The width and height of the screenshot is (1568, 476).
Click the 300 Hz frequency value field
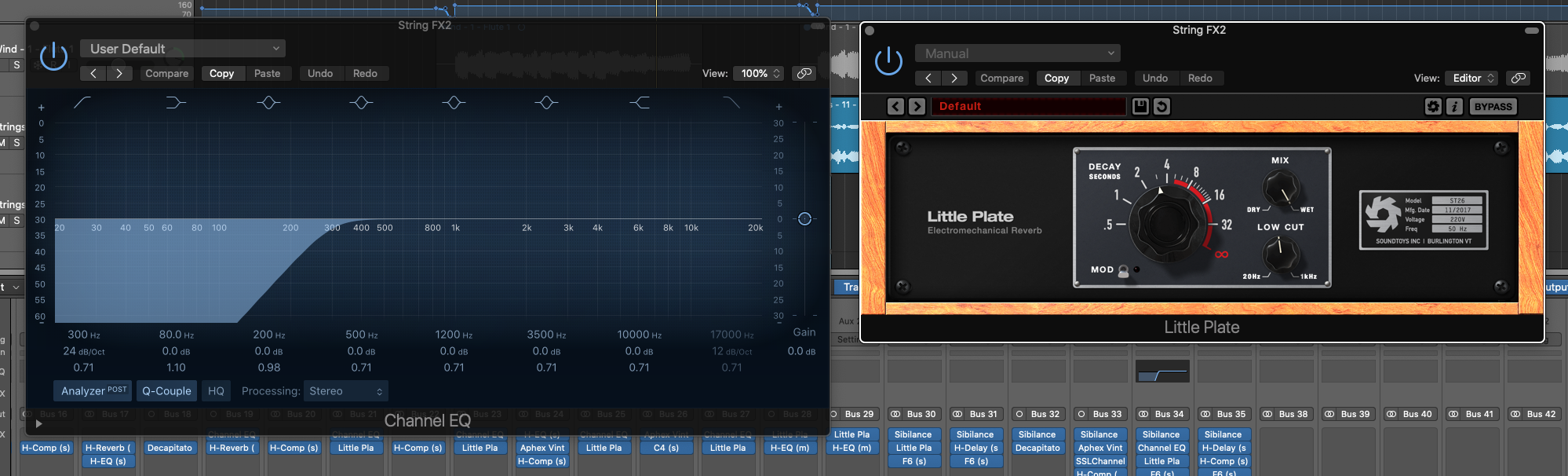pyautogui.click(x=84, y=335)
